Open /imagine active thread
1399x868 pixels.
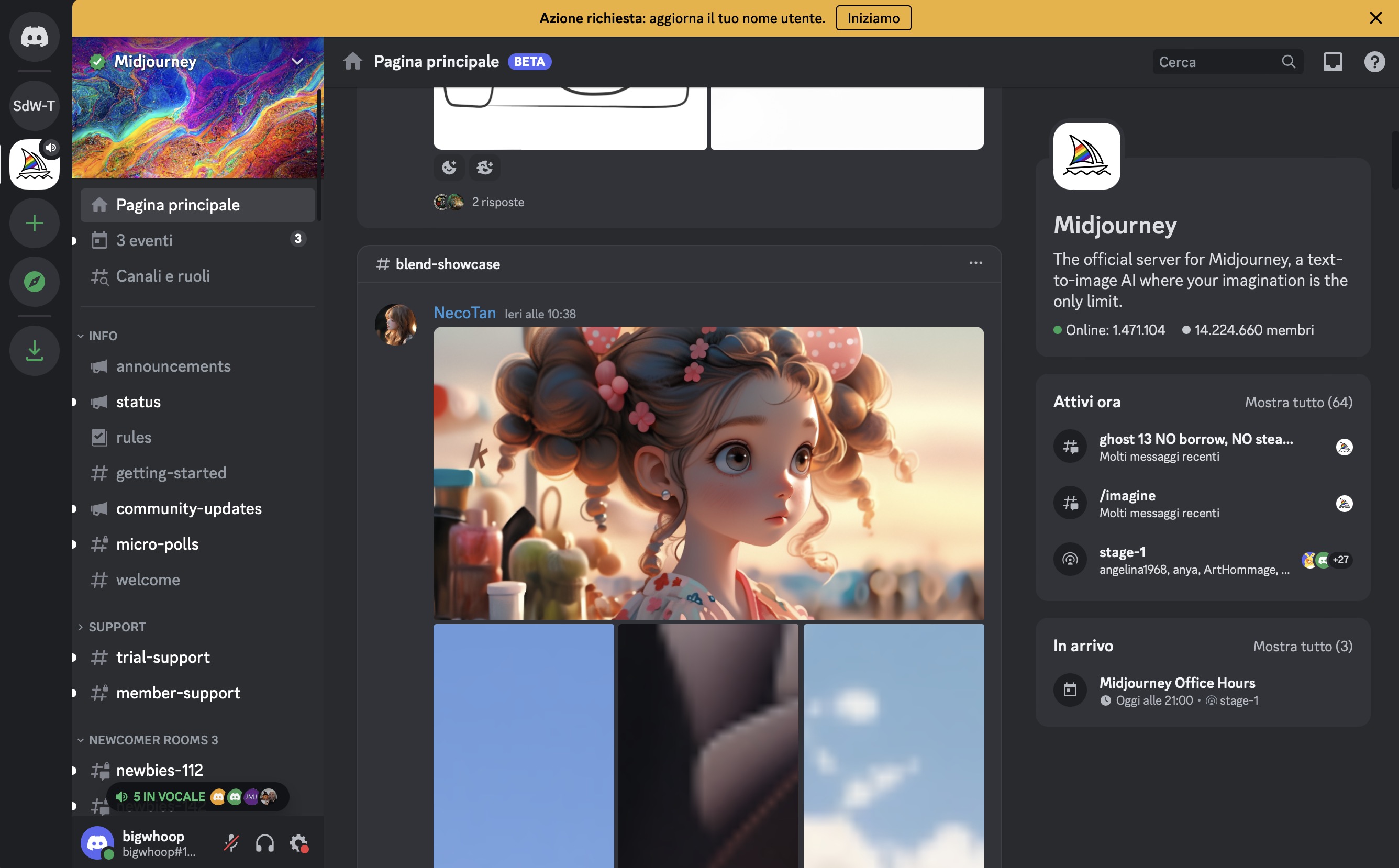[x=1202, y=504]
